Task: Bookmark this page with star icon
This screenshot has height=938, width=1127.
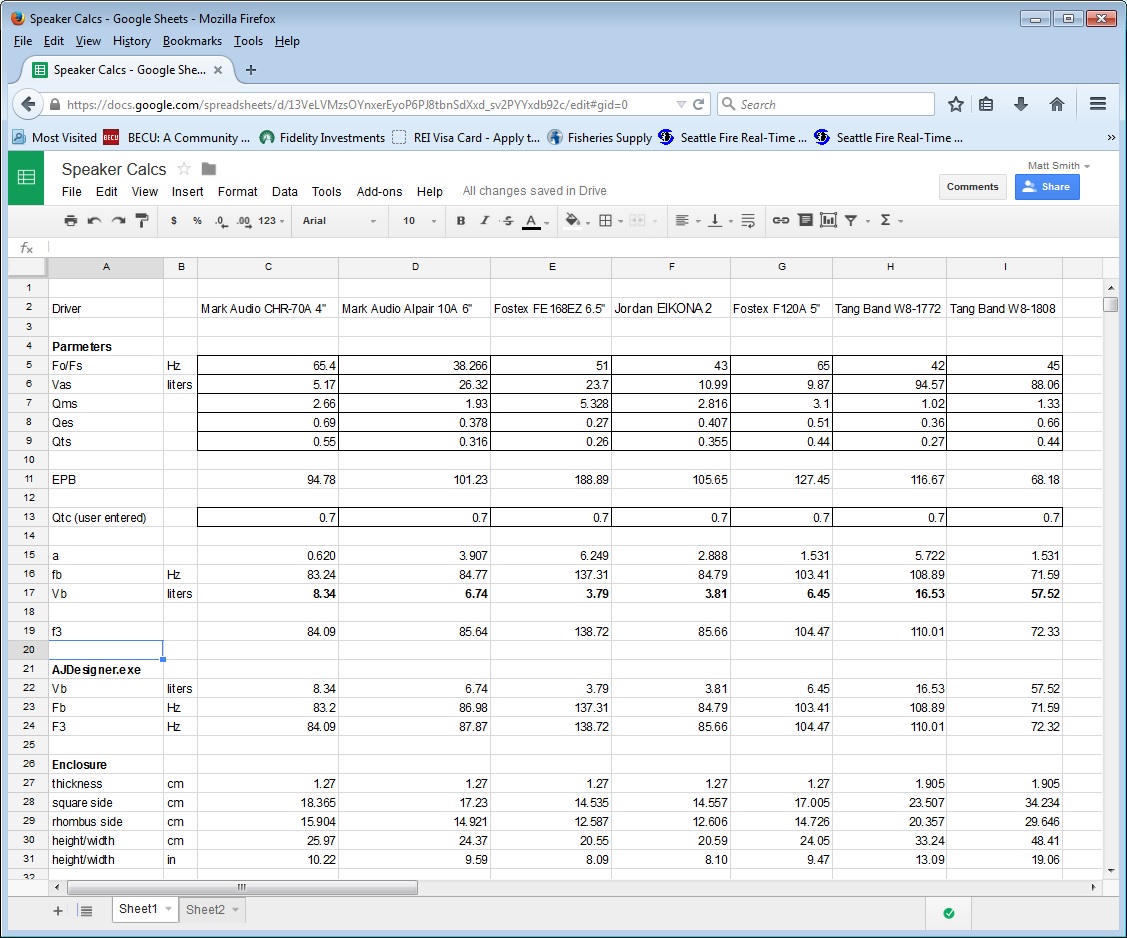Action: tap(955, 104)
